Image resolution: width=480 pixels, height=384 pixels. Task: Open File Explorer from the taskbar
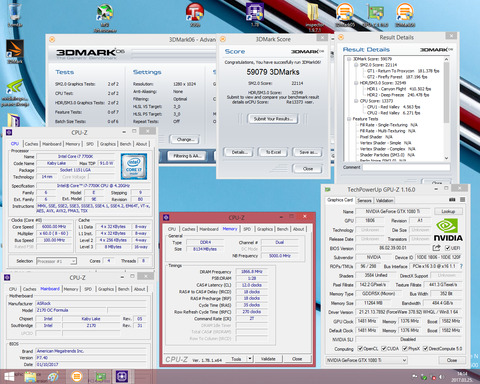tap(30, 377)
